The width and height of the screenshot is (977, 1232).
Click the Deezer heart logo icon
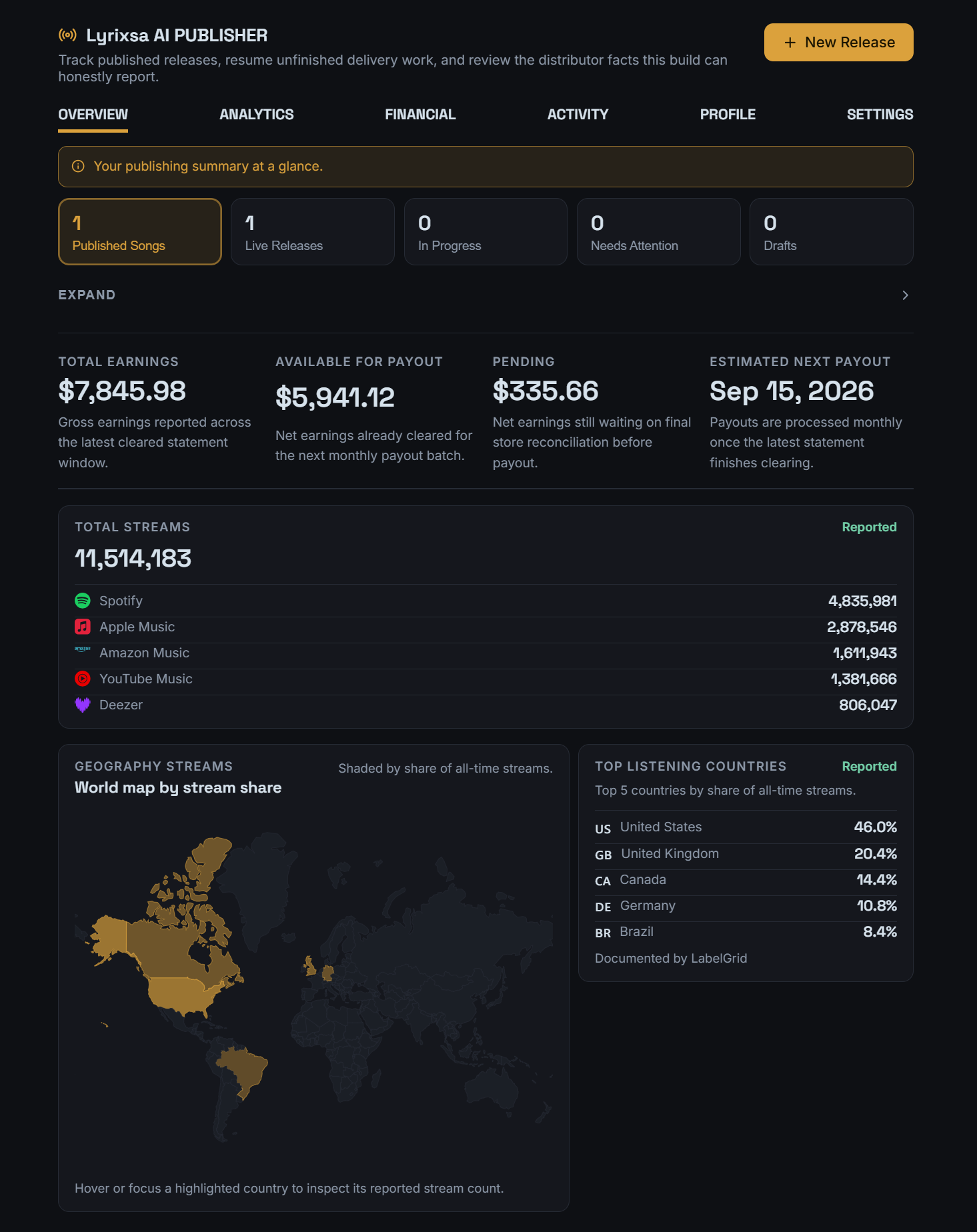pyautogui.click(x=83, y=705)
